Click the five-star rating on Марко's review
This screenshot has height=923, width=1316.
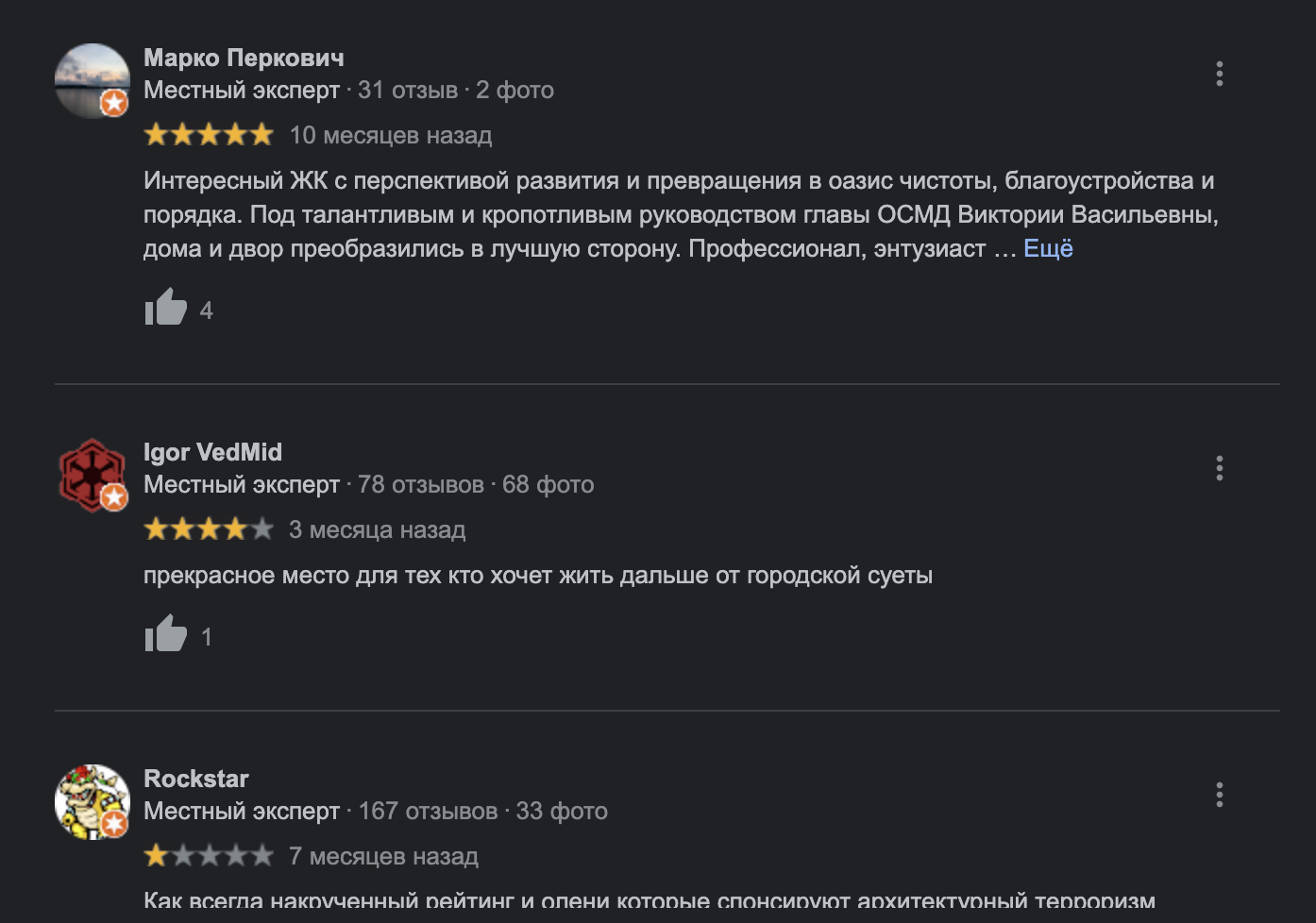[x=209, y=135]
